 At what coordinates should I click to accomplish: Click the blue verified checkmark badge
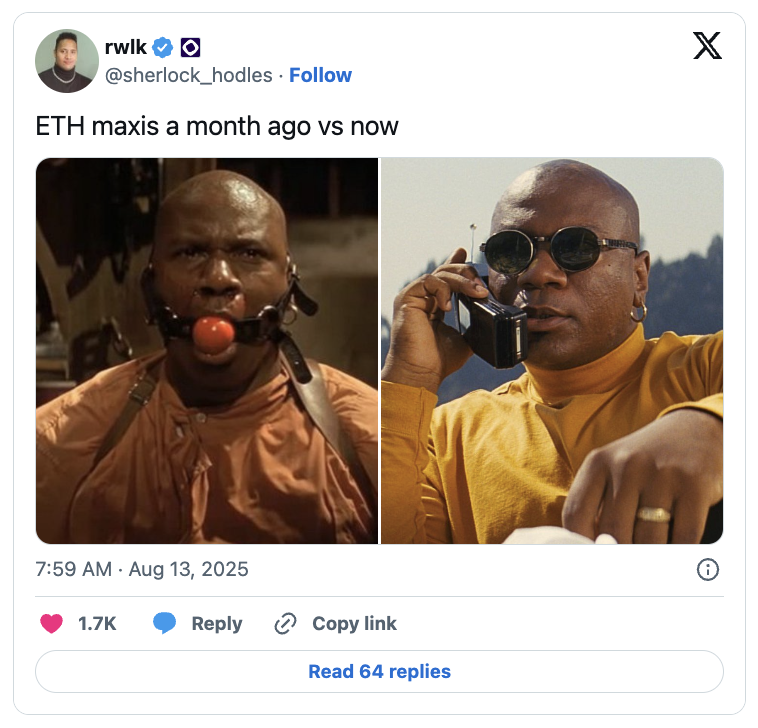162,47
